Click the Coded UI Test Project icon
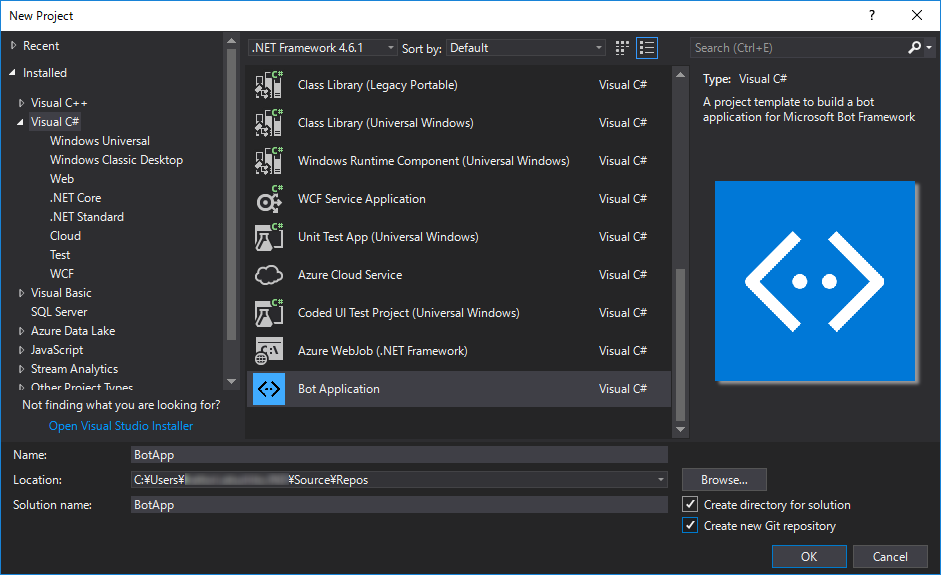941x575 pixels. coord(269,313)
